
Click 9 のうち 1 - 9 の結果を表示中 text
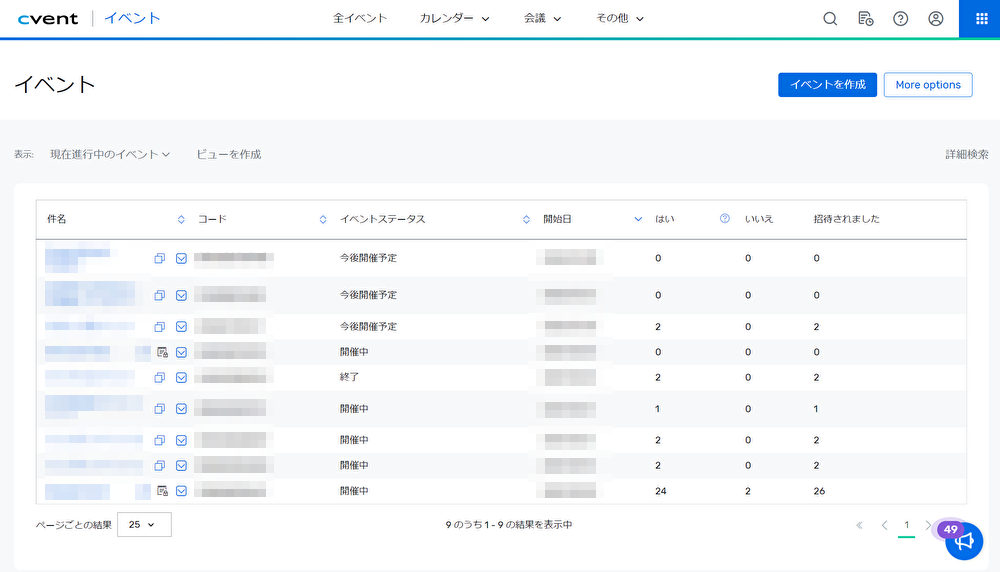508,525
